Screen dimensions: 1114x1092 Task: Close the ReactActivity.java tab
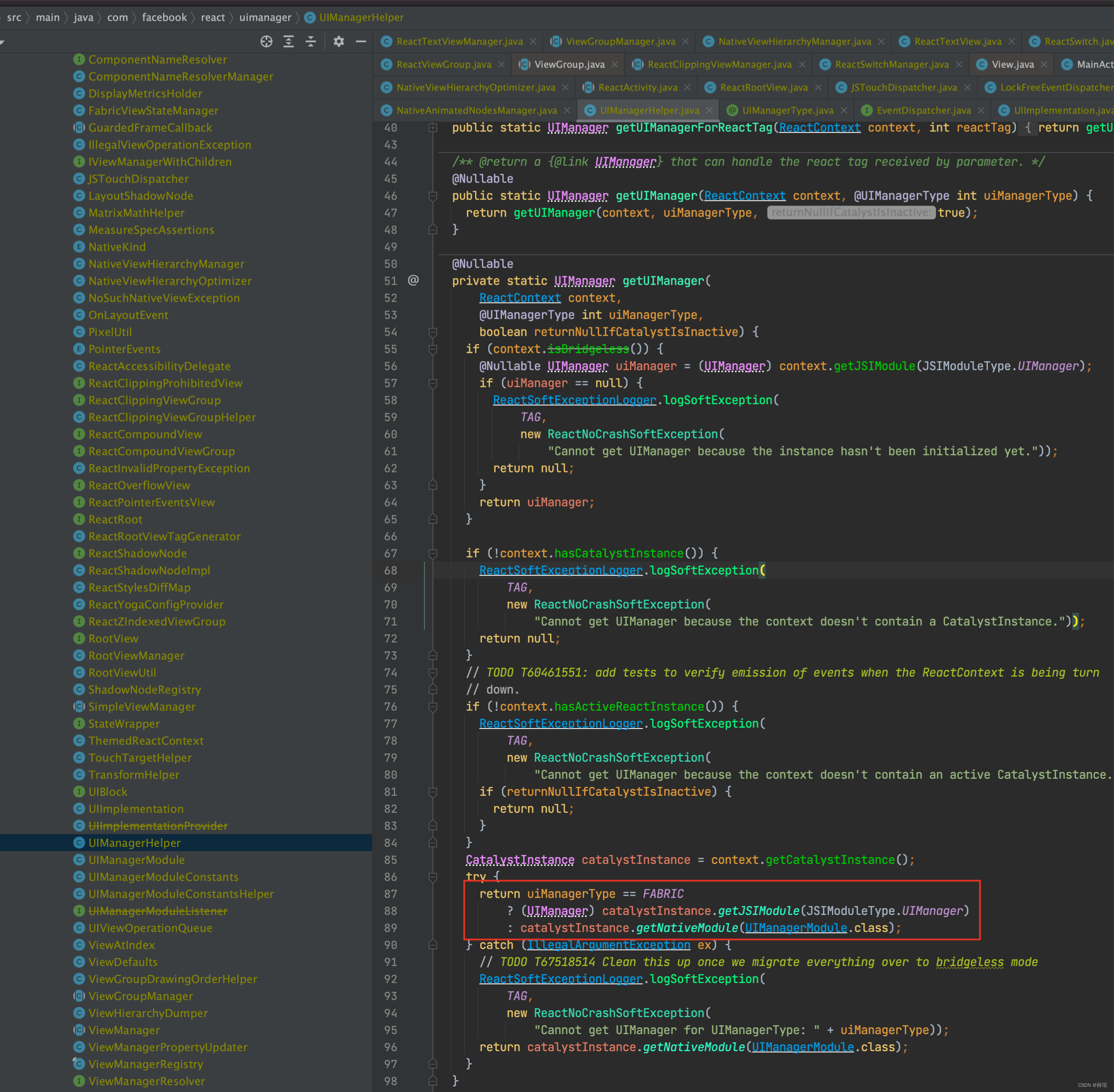click(687, 87)
